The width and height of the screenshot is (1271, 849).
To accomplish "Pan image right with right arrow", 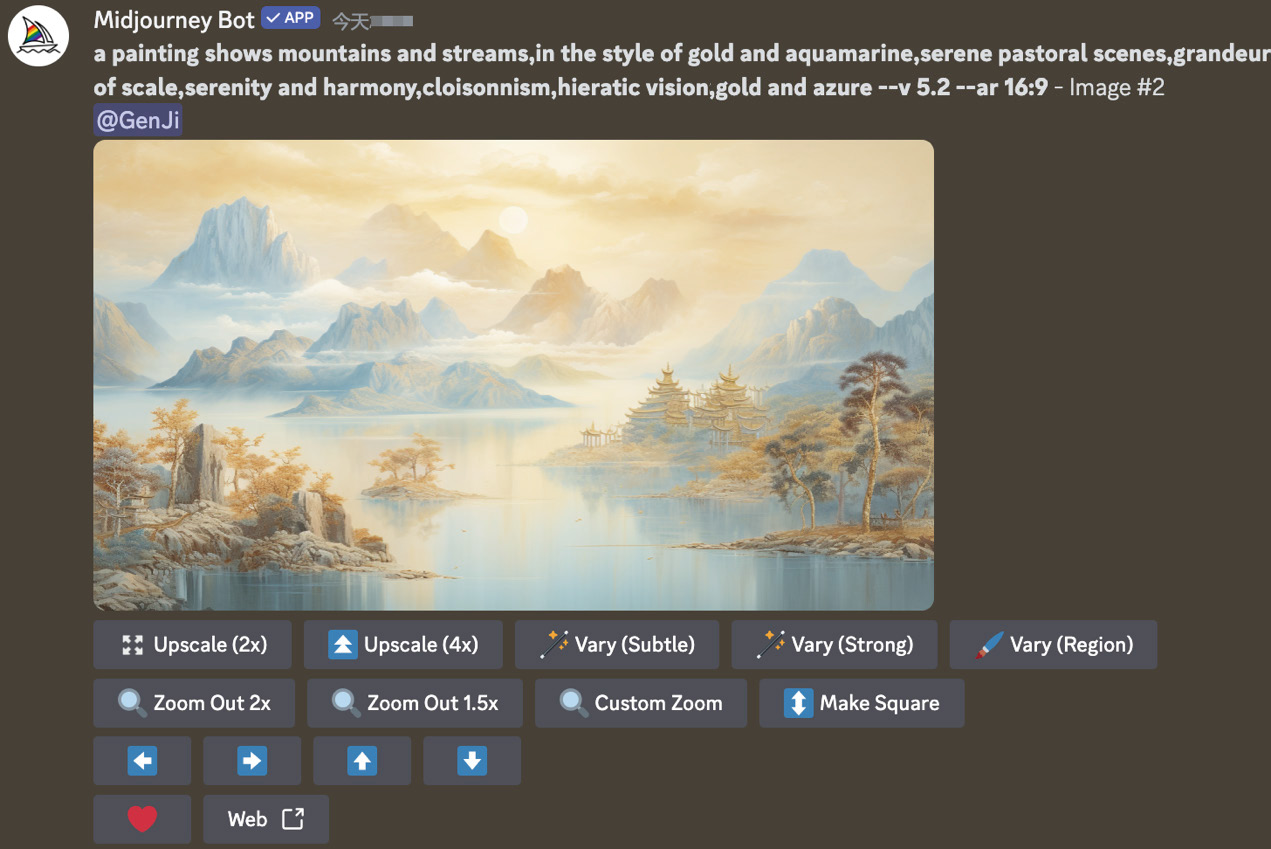I will point(252,761).
